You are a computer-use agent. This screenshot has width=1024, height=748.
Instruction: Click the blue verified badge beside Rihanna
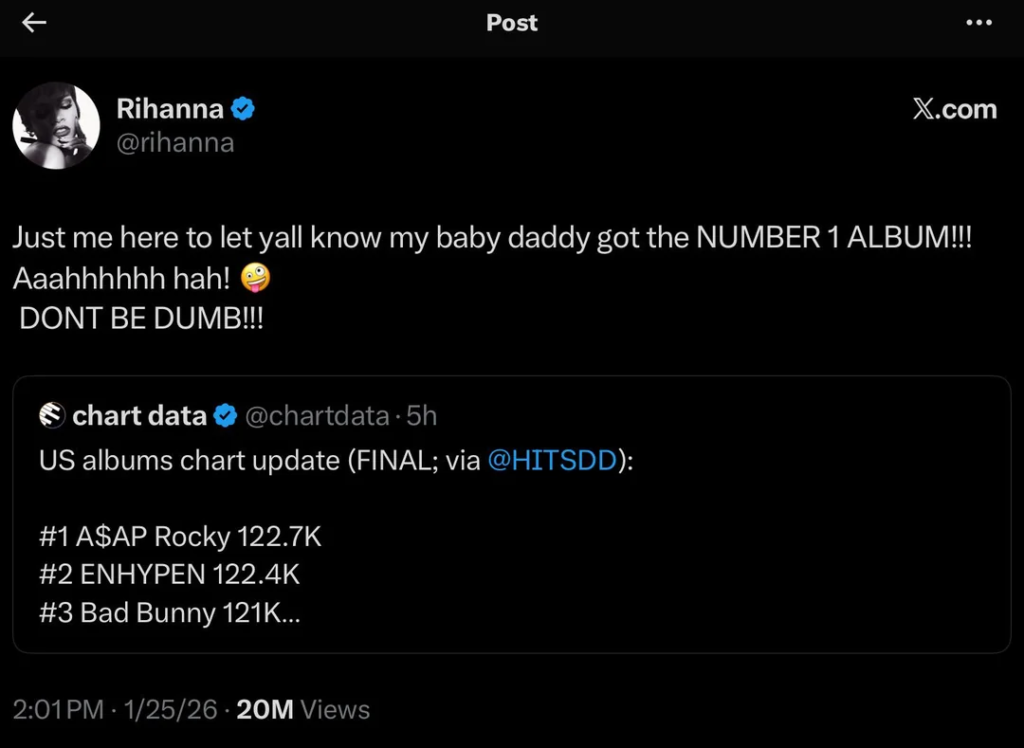point(243,109)
